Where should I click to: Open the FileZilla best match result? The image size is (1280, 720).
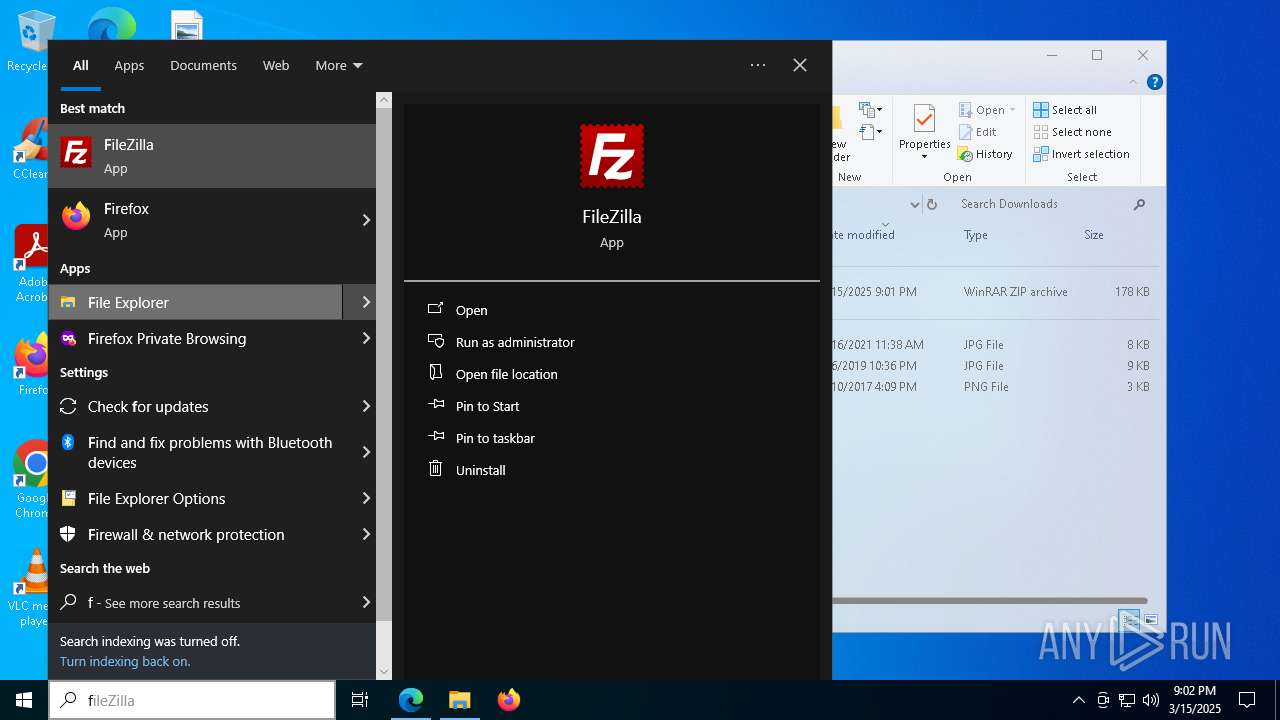pyautogui.click(x=212, y=156)
